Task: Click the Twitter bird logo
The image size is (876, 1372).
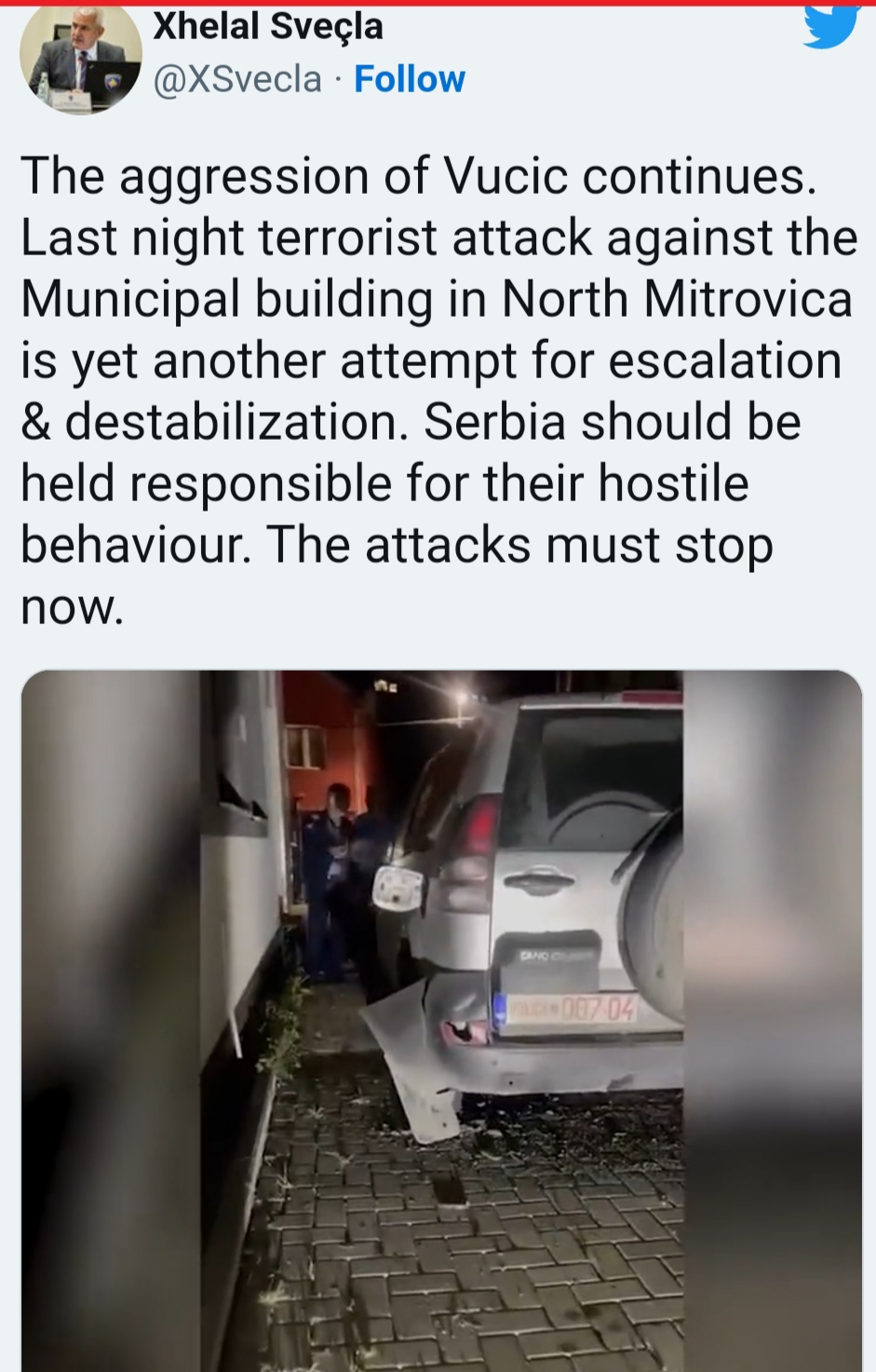Action: point(830,26)
